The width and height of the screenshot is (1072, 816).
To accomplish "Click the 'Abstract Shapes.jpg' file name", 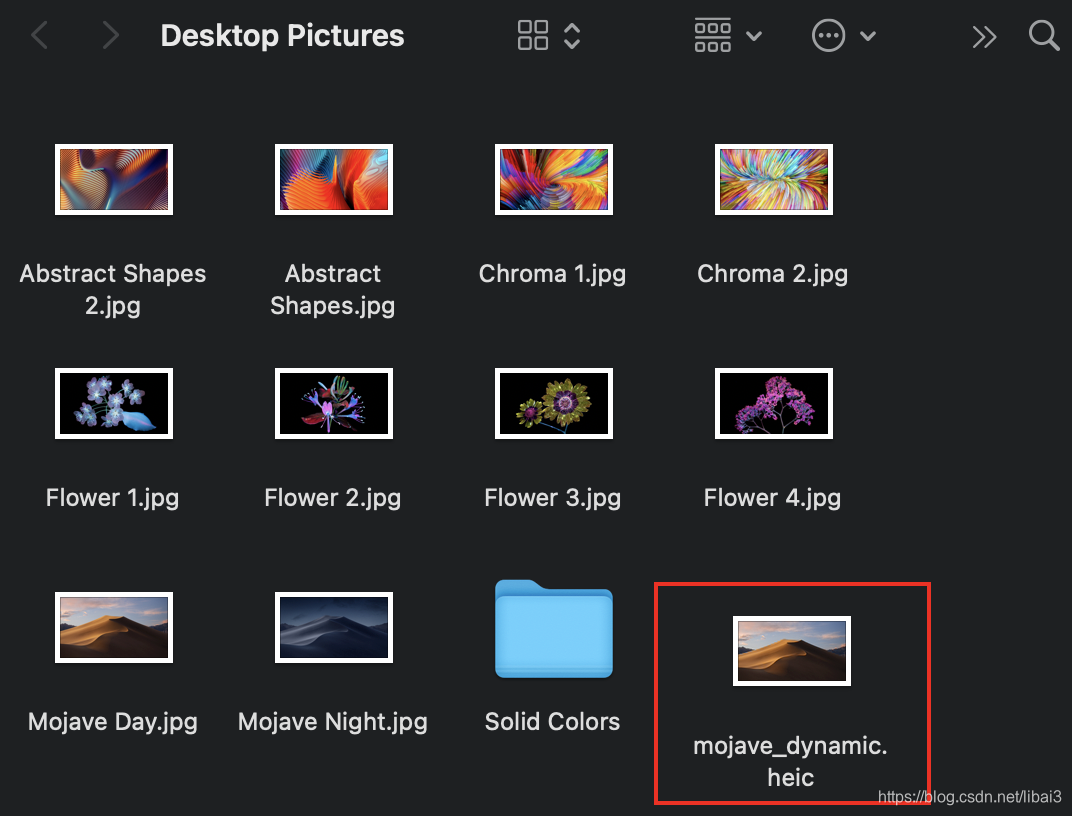I will (x=333, y=290).
